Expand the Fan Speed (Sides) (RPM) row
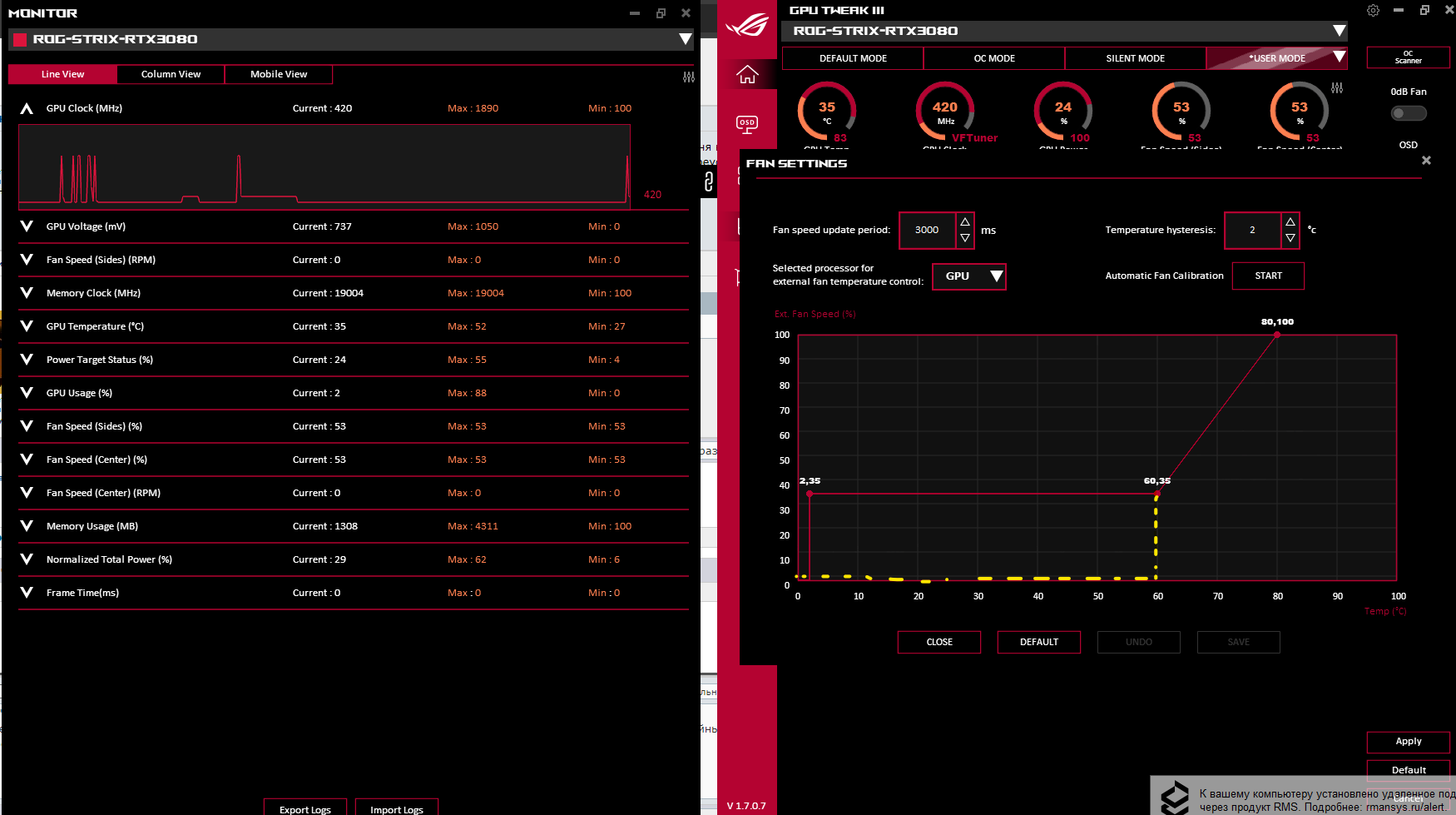1456x815 pixels. coord(27,260)
